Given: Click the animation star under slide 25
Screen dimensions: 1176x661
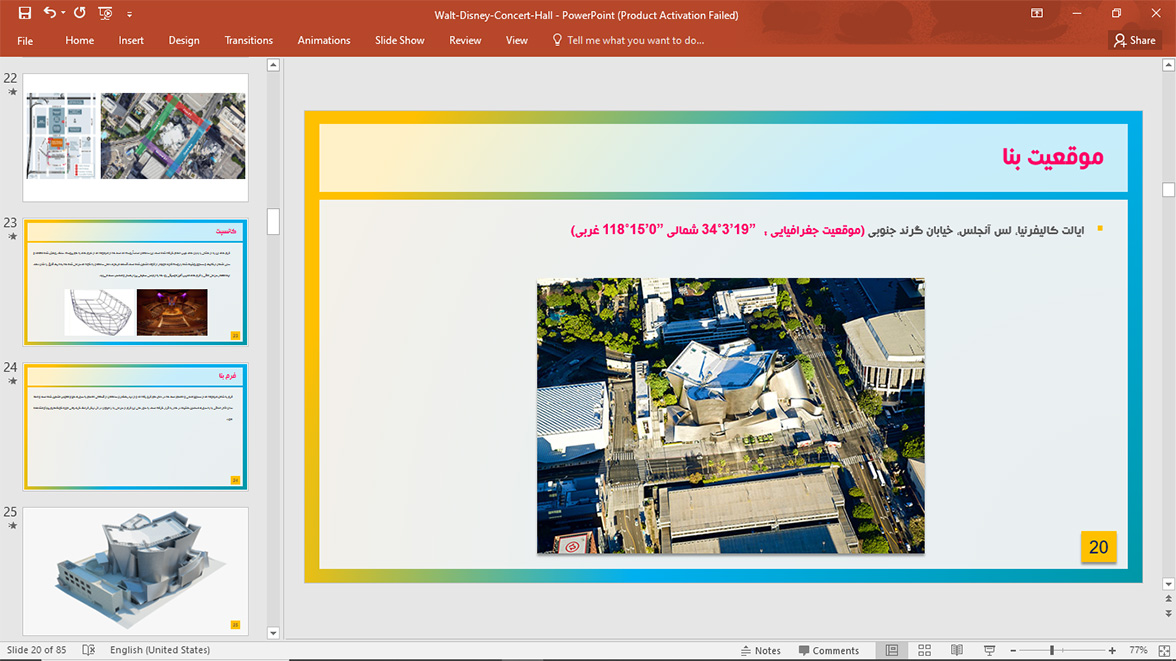Looking at the screenshot, I should tap(12, 526).
